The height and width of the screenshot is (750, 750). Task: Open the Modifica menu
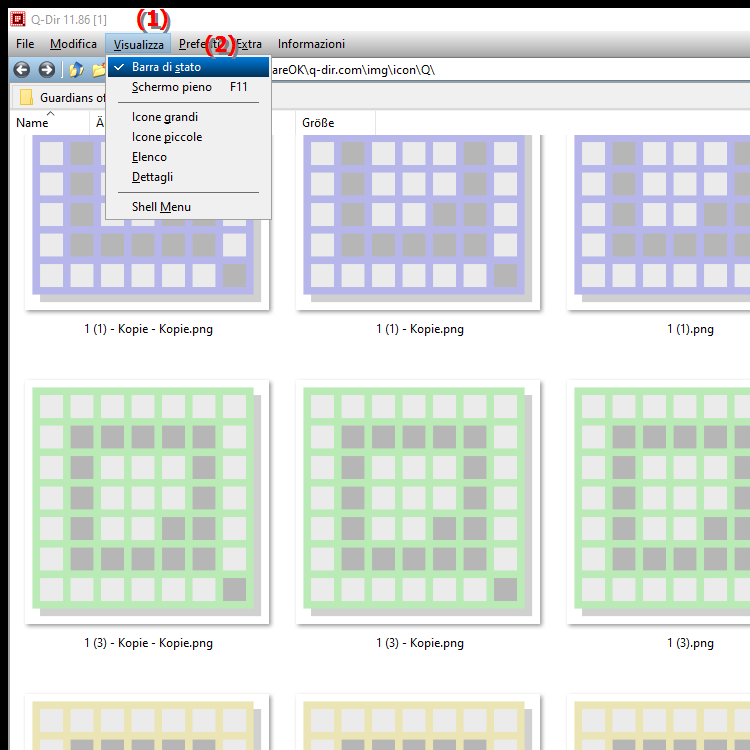coord(73,44)
